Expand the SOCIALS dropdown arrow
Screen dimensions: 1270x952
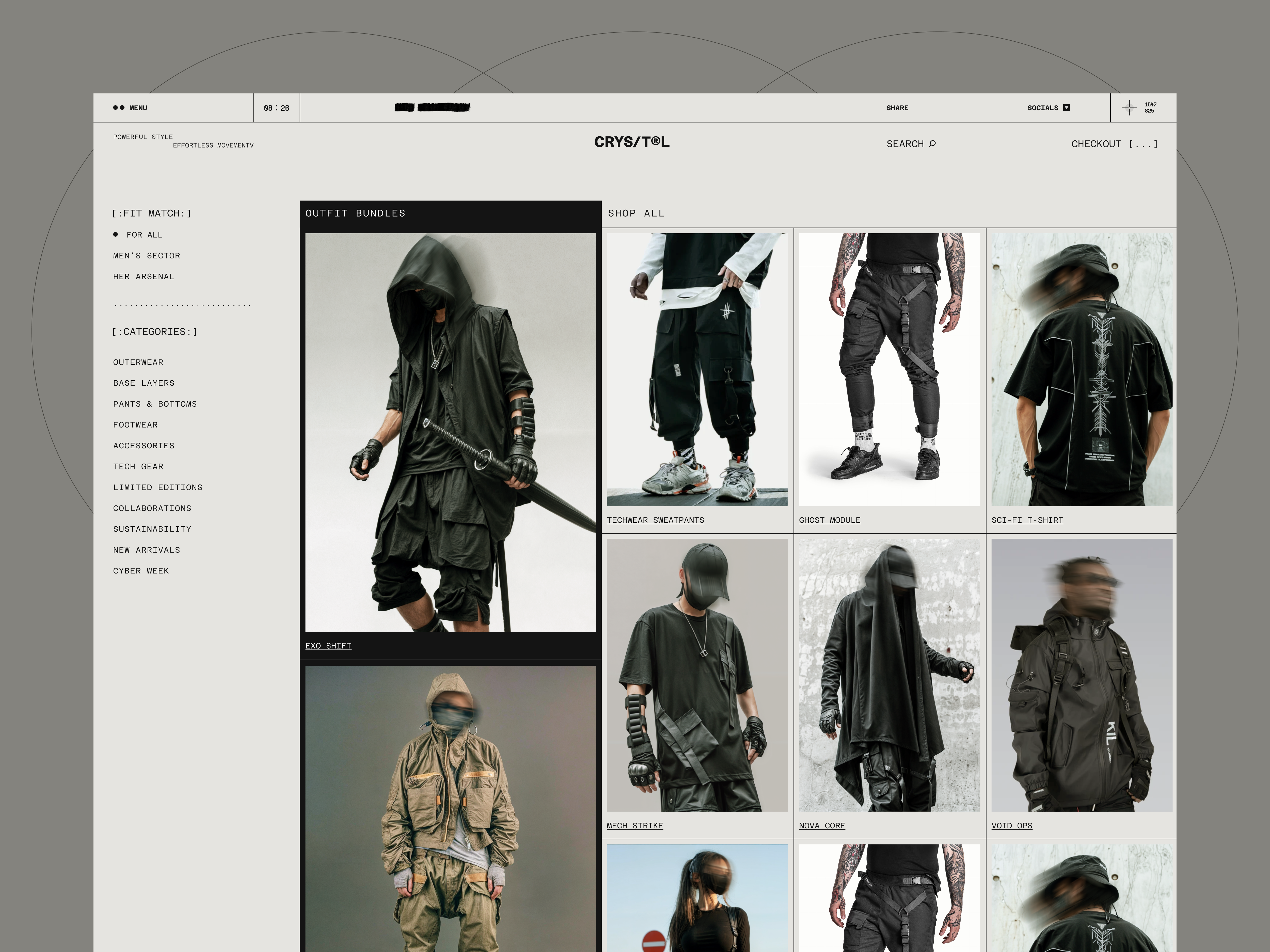[1066, 108]
